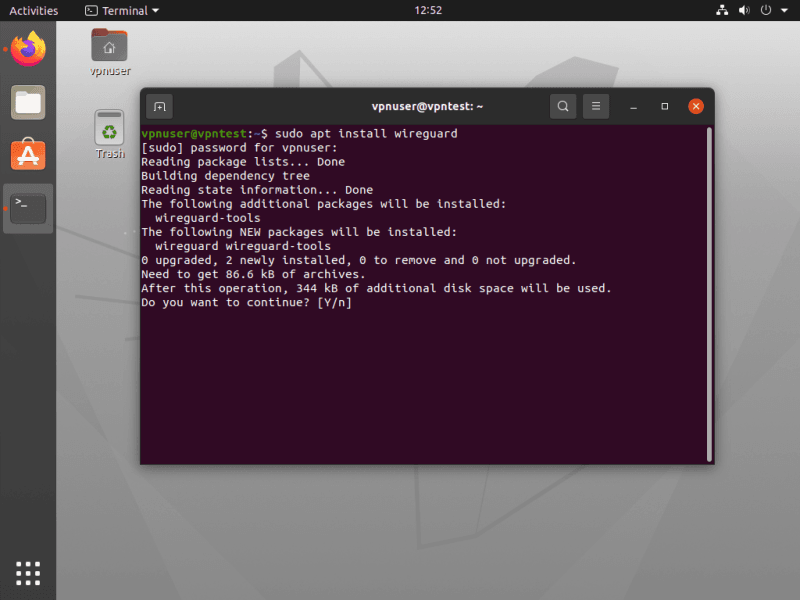This screenshot has width=800, height=600.
Task: Click the terminal vertical scrollbar
Action: pos(709,290)
